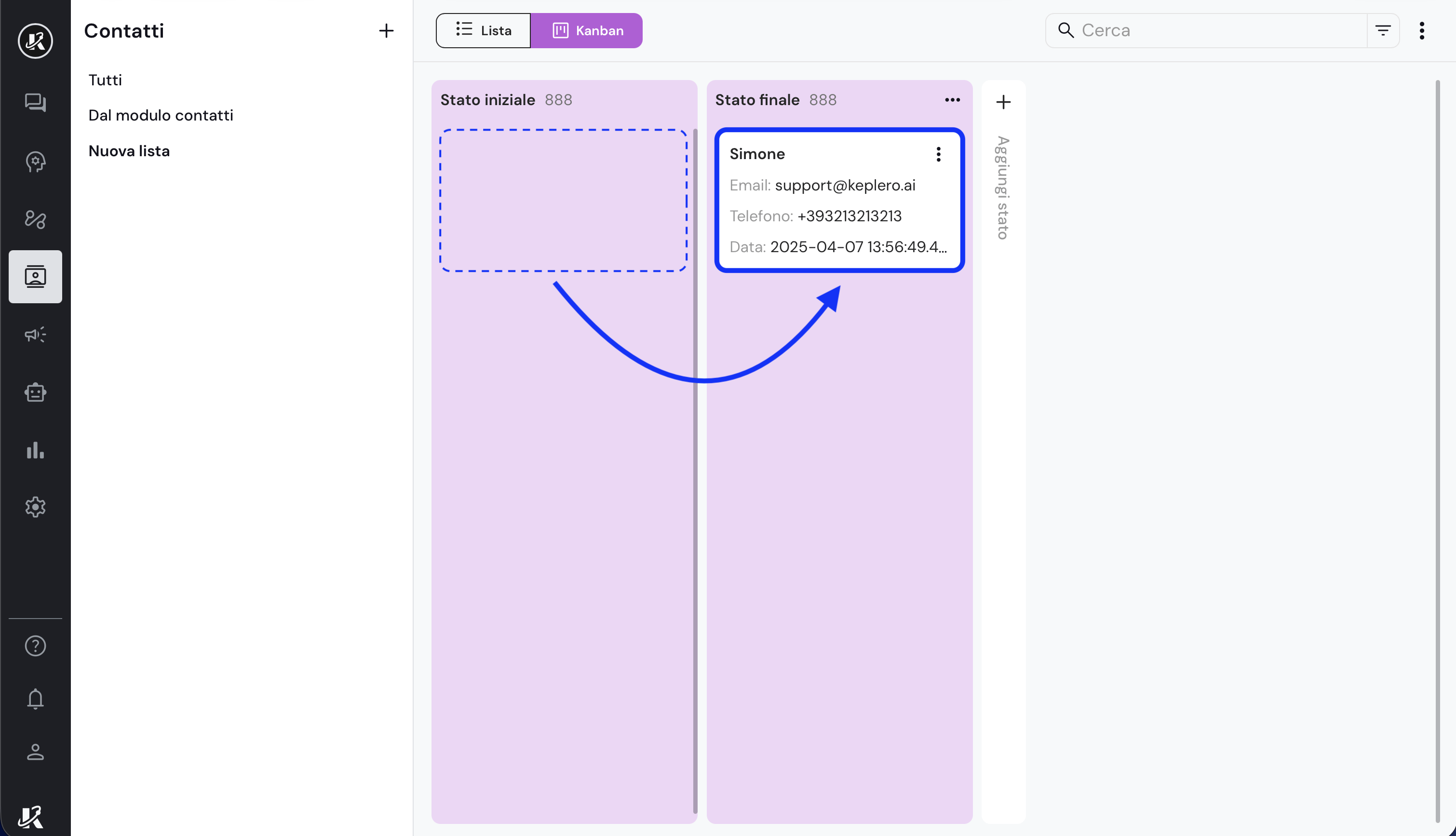The image size is (1456, 836).
Task: Open the chatbot robot icon
Action: coord(35,392)
